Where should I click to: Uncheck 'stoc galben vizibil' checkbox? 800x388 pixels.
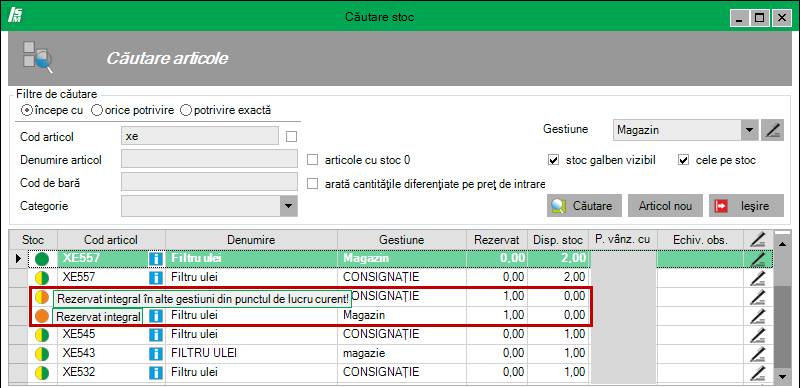553,160
